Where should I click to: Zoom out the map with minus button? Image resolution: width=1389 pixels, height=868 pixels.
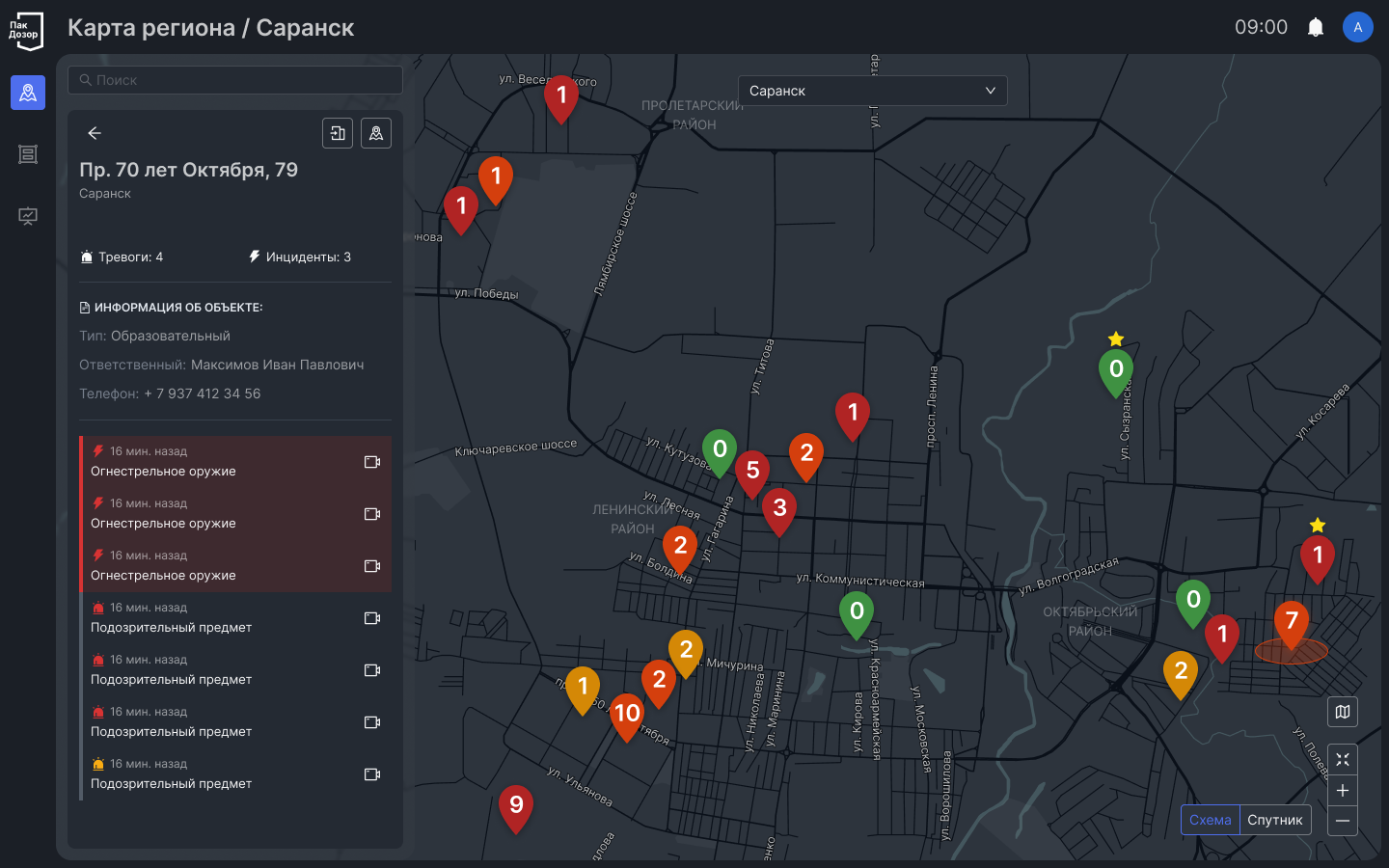pyautogui.click(x=1343, y=821)
